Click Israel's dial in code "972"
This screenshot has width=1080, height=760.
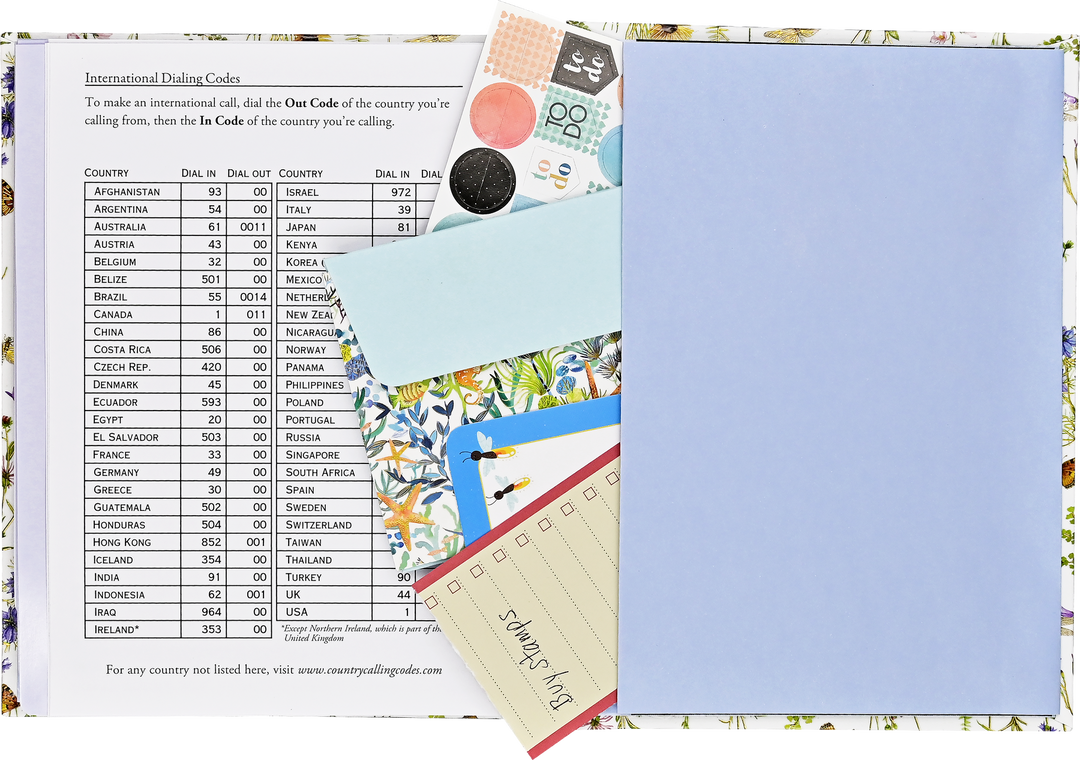[x=401, y=192]
